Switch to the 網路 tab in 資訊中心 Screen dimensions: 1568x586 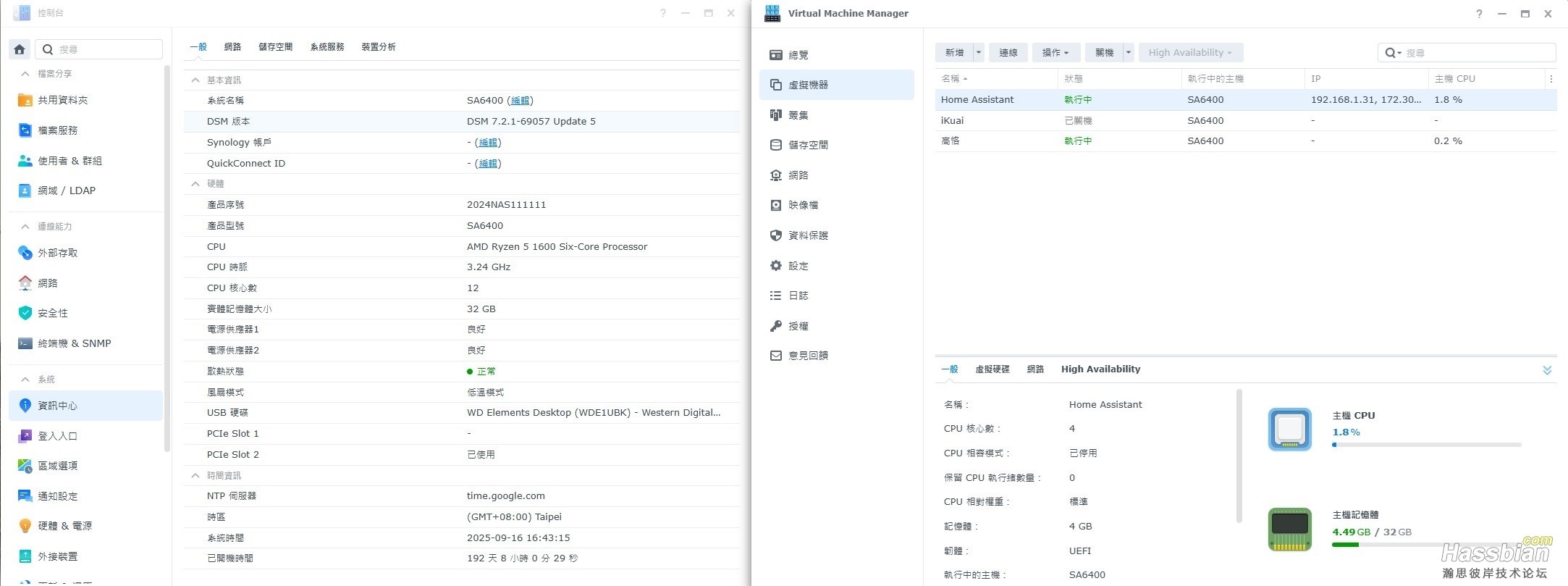pyautogui.click(x=232, y=47)
